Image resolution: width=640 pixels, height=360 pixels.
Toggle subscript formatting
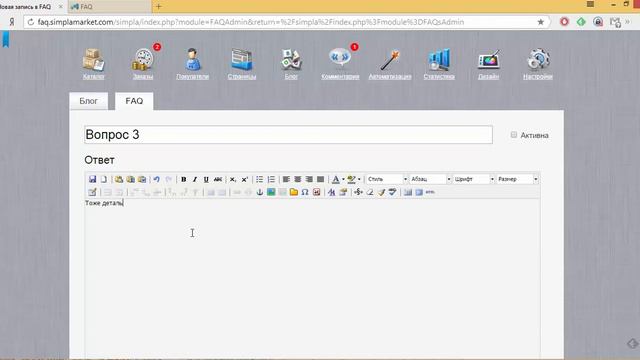click(233, 179)
